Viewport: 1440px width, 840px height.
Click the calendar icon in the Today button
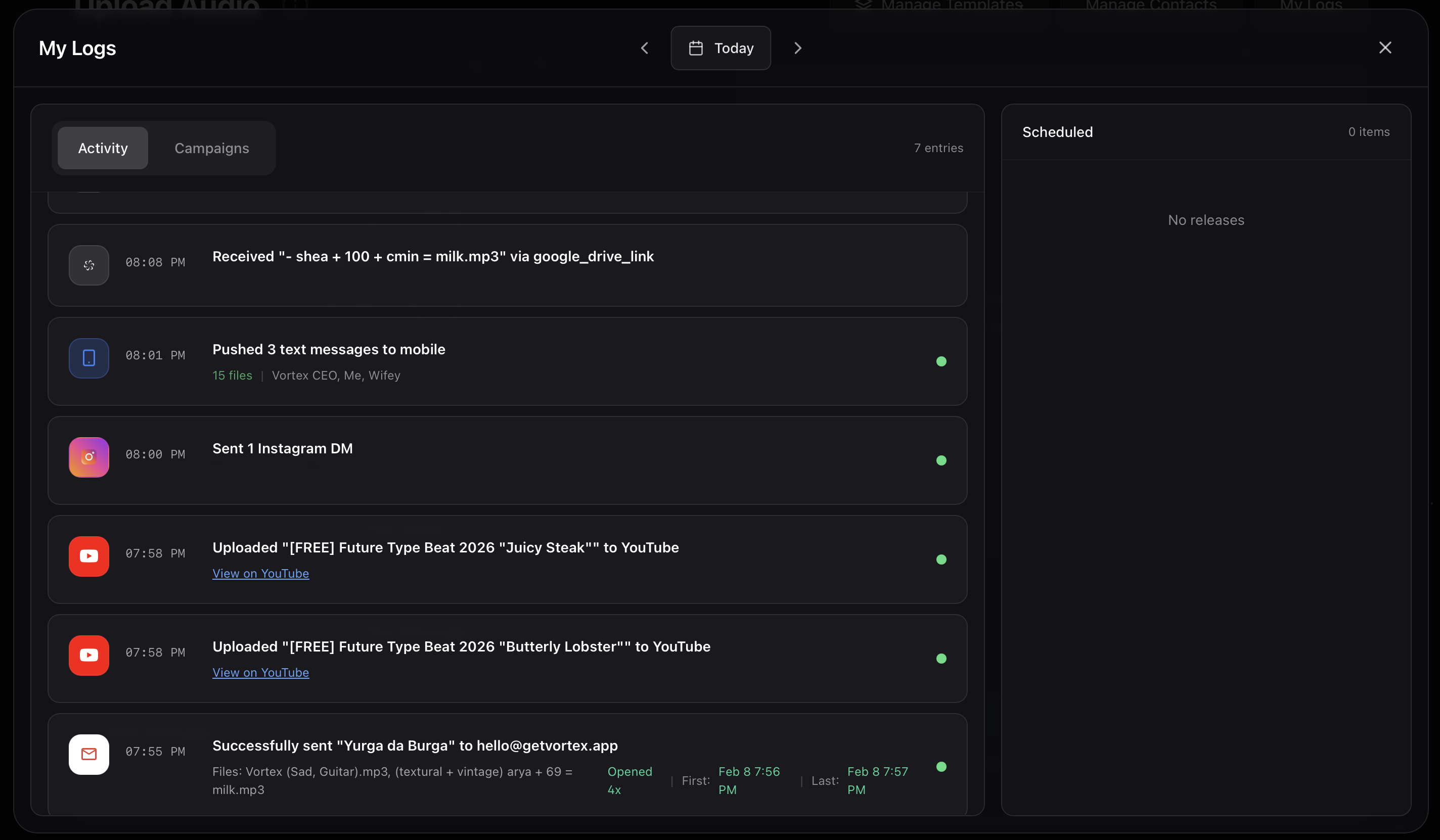click(x=695, y=48)
